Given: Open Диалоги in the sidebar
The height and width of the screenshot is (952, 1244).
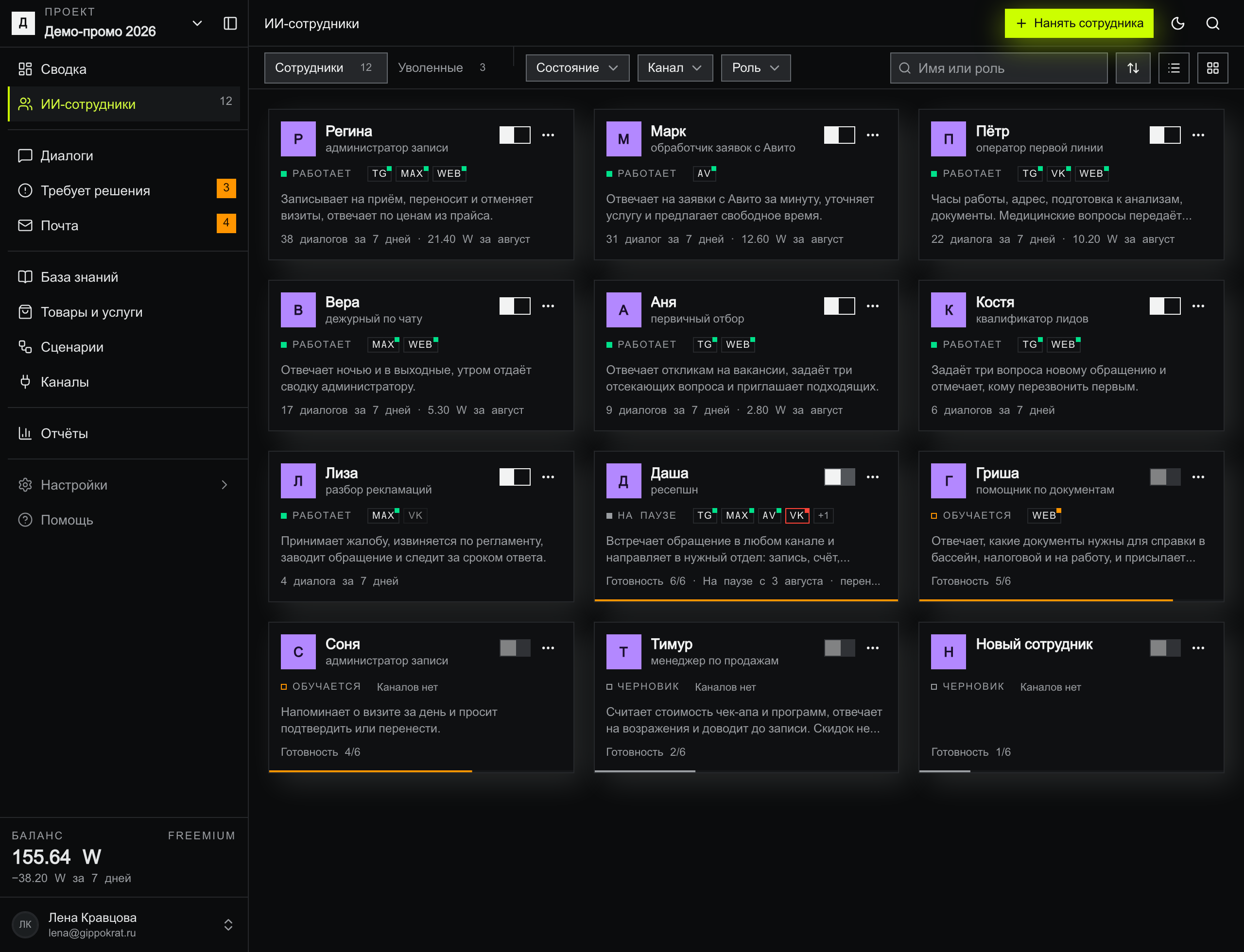Looking at the screenshot, I should click(x=124, y=156).
